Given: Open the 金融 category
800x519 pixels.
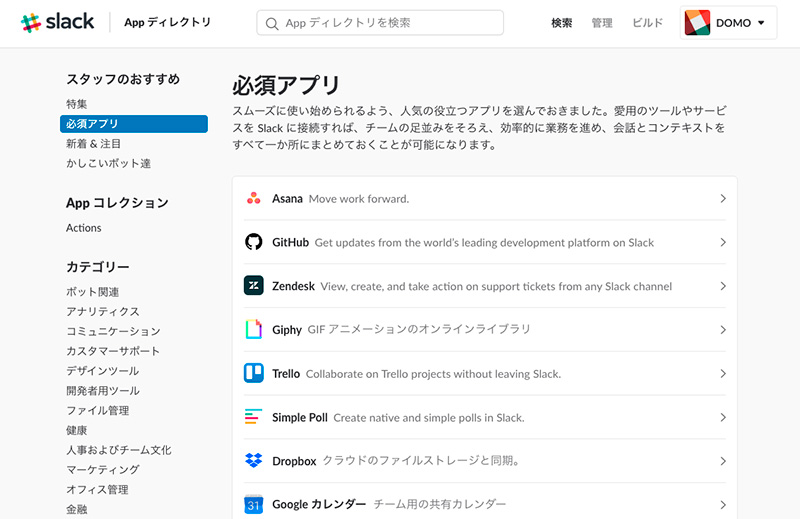Looking at the screenshot, I should pyautogui.click(x=77, y=510).
